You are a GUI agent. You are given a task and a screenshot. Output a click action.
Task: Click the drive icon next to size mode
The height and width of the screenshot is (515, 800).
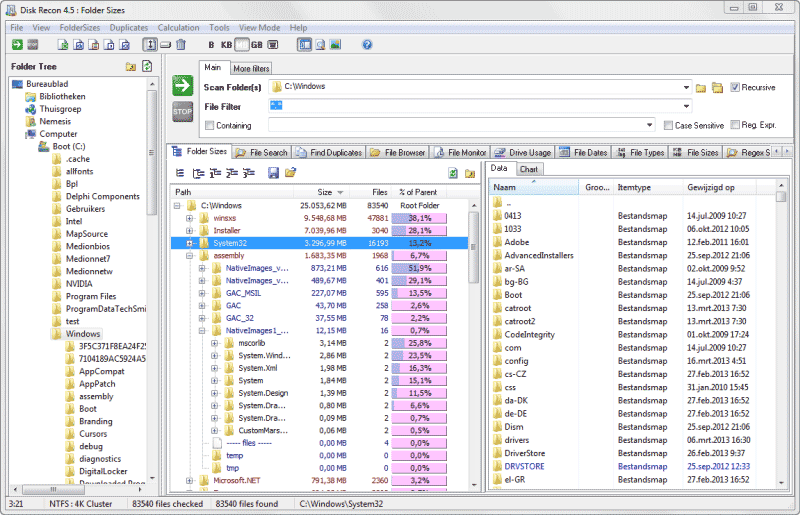165,45
